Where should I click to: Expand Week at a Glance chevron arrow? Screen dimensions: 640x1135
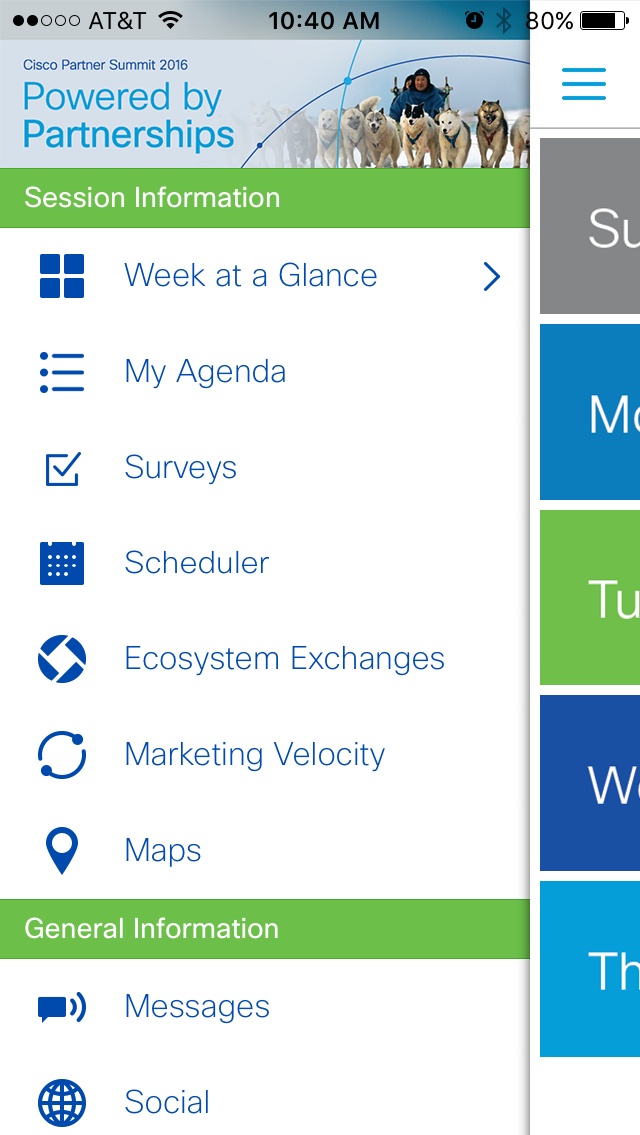tap(491, 276)
